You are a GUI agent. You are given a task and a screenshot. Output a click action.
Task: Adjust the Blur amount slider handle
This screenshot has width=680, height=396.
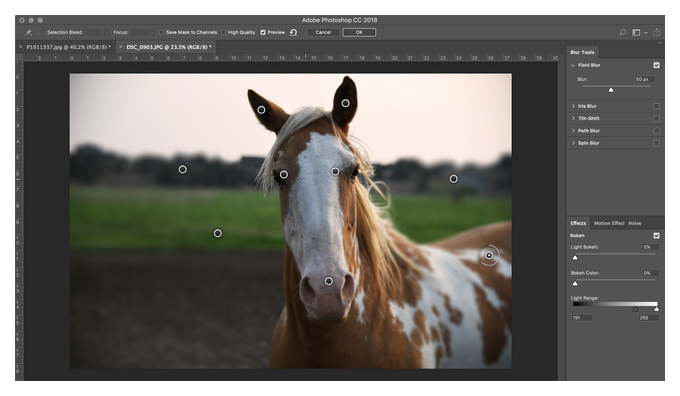[x=611, y=90]
